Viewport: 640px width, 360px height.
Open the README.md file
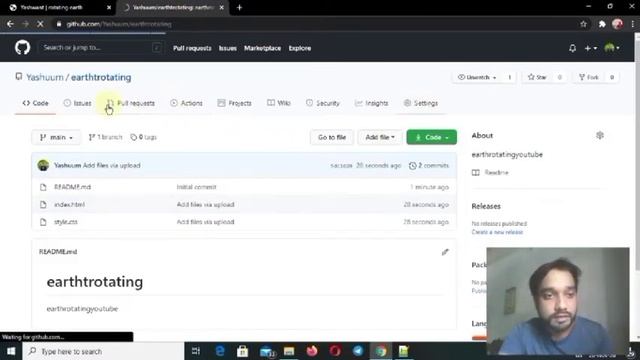point(72,187)
